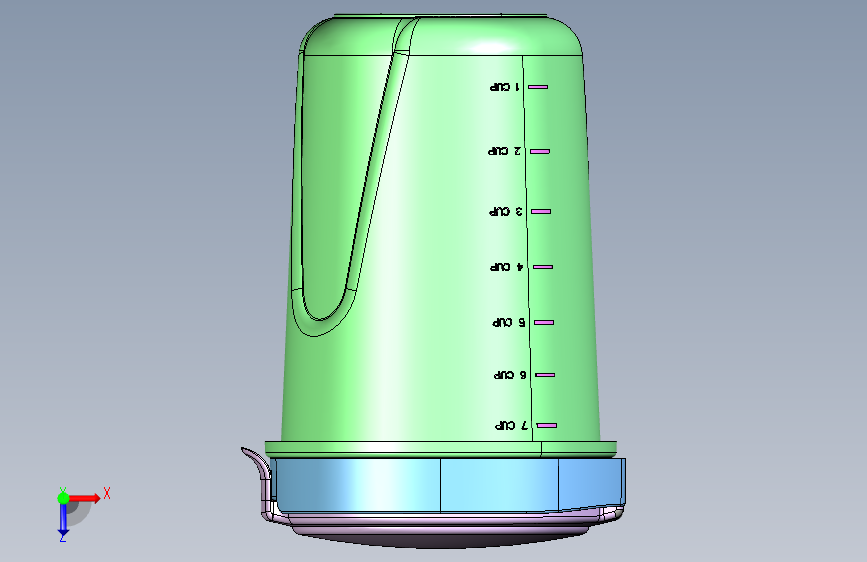Pick the pink tick mark beside 1 CUP

[x=538, y=87]
